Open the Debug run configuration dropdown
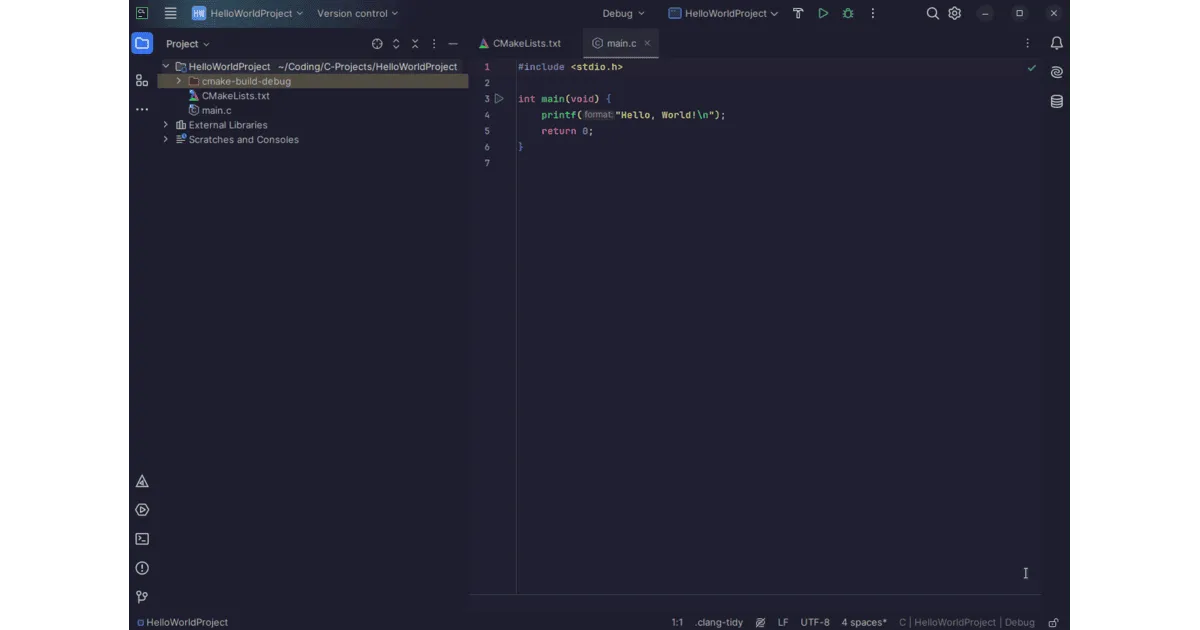Image resolution: width=1200 pixels, height=630 pixels. [x=623, y=13]
